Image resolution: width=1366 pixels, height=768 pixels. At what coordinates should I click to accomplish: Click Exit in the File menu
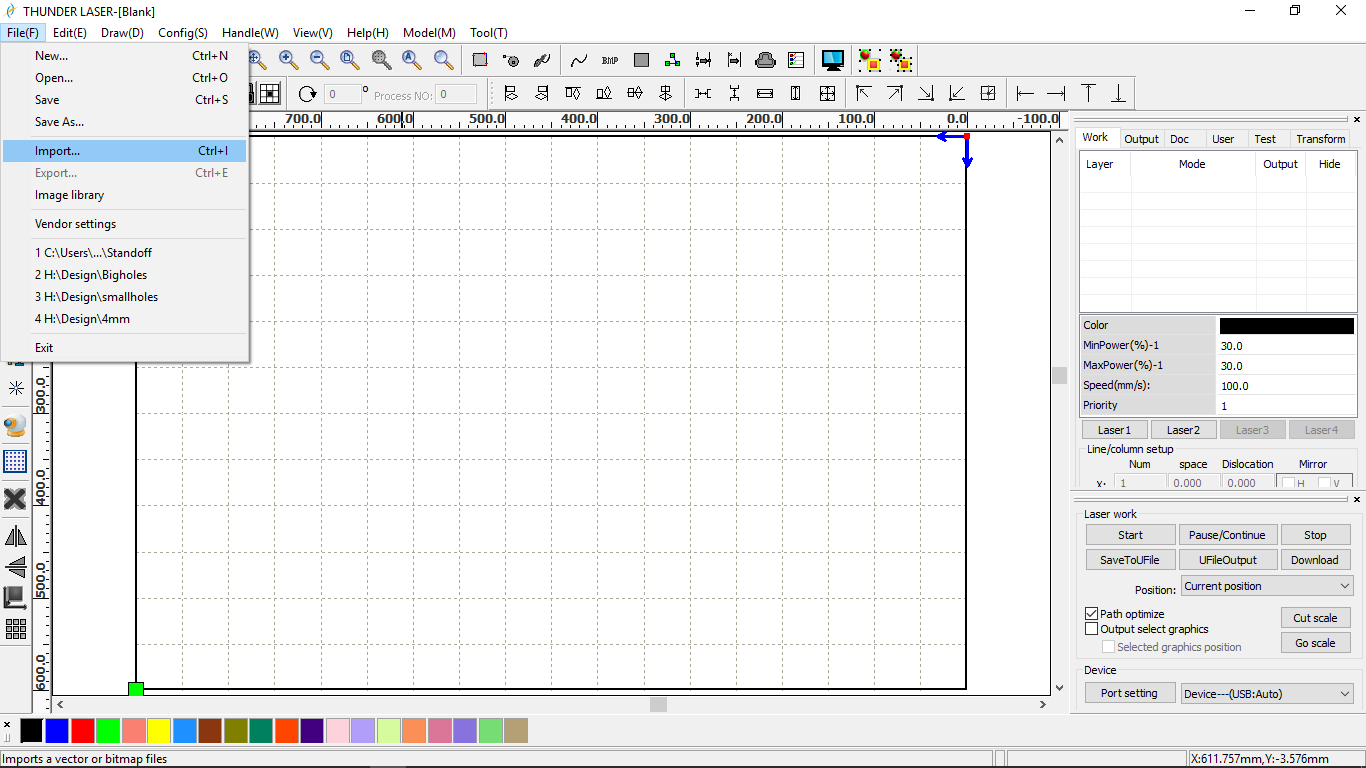[125, 348]
